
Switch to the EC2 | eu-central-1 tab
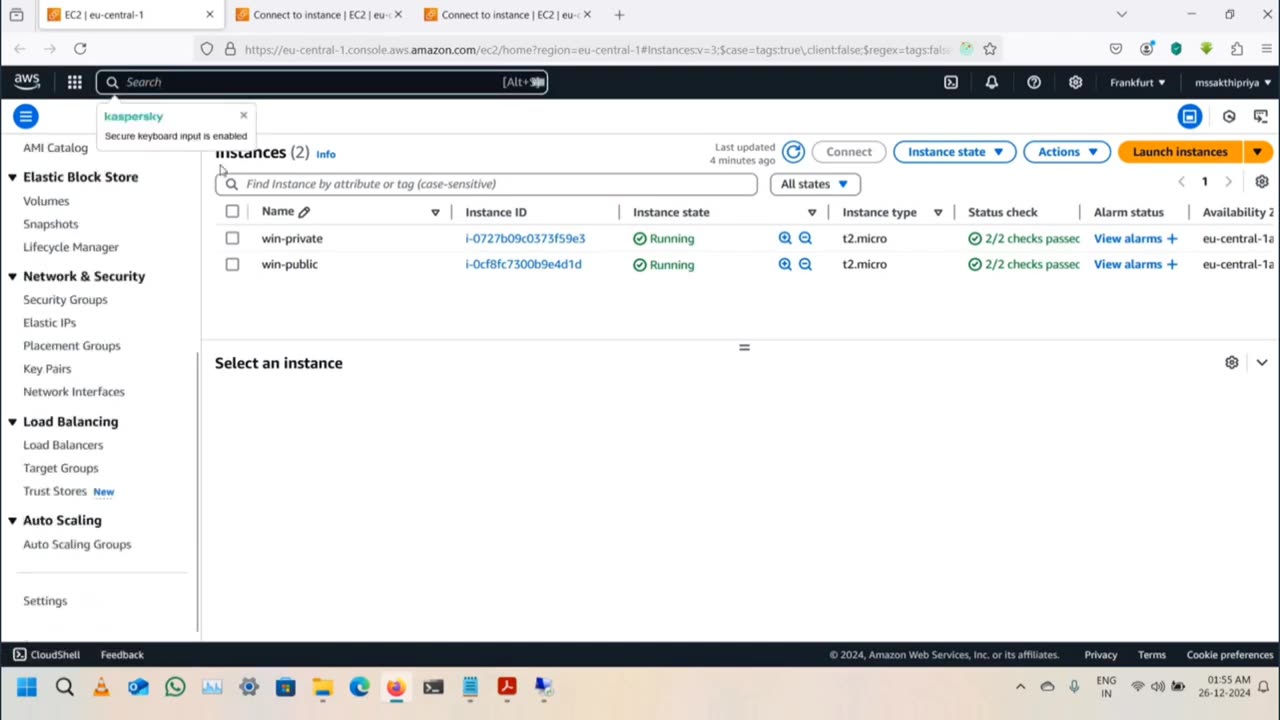(129, 15)
